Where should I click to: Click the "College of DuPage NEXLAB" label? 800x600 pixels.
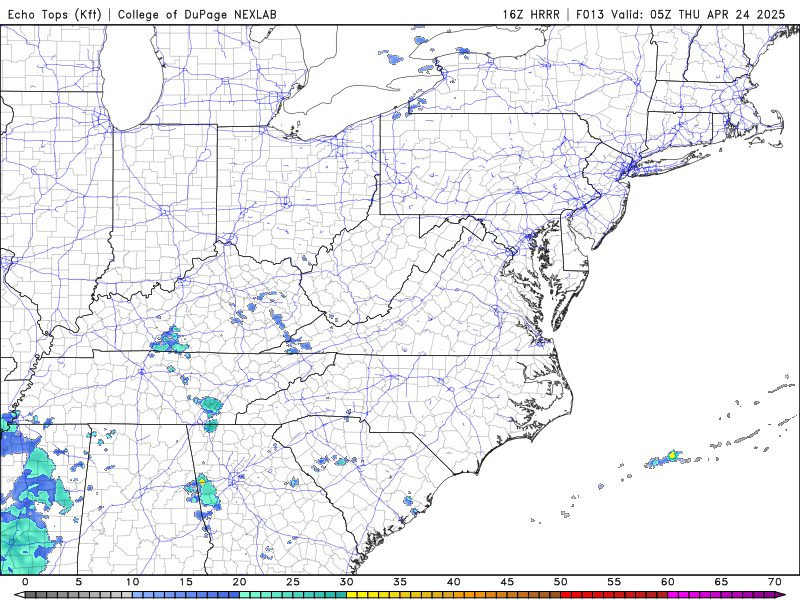tap(197, 14)
